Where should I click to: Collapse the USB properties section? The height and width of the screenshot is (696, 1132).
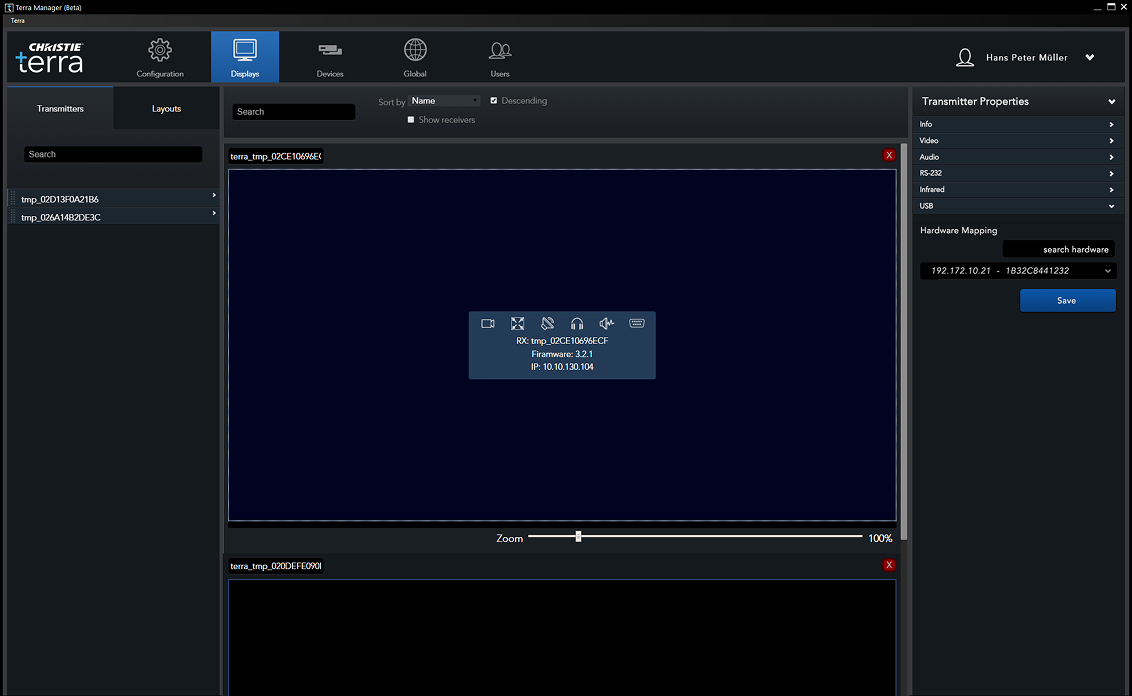[x=1016, y=205]
